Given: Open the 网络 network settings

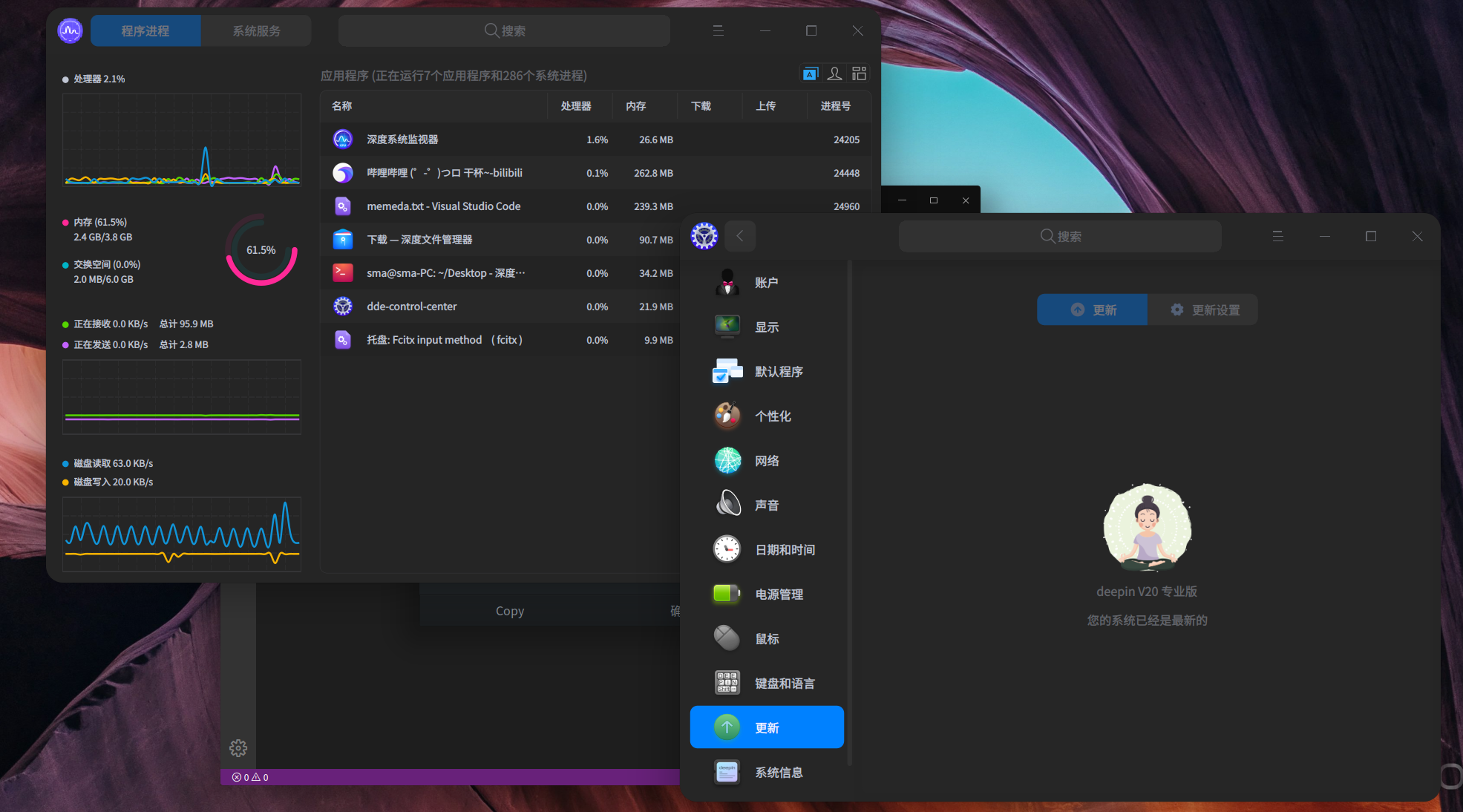Looking at the screenshot, I should tap(767, 461).
